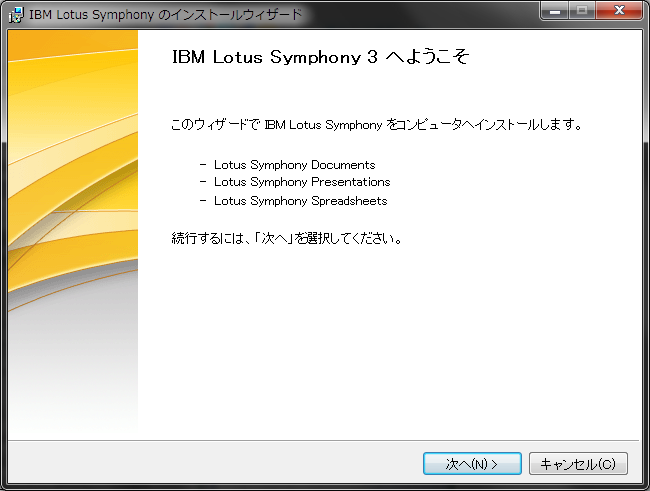The width and height of the screenshot is (650, 491).
Task: Click the installer icon in title bar
Action: (17, 15)
